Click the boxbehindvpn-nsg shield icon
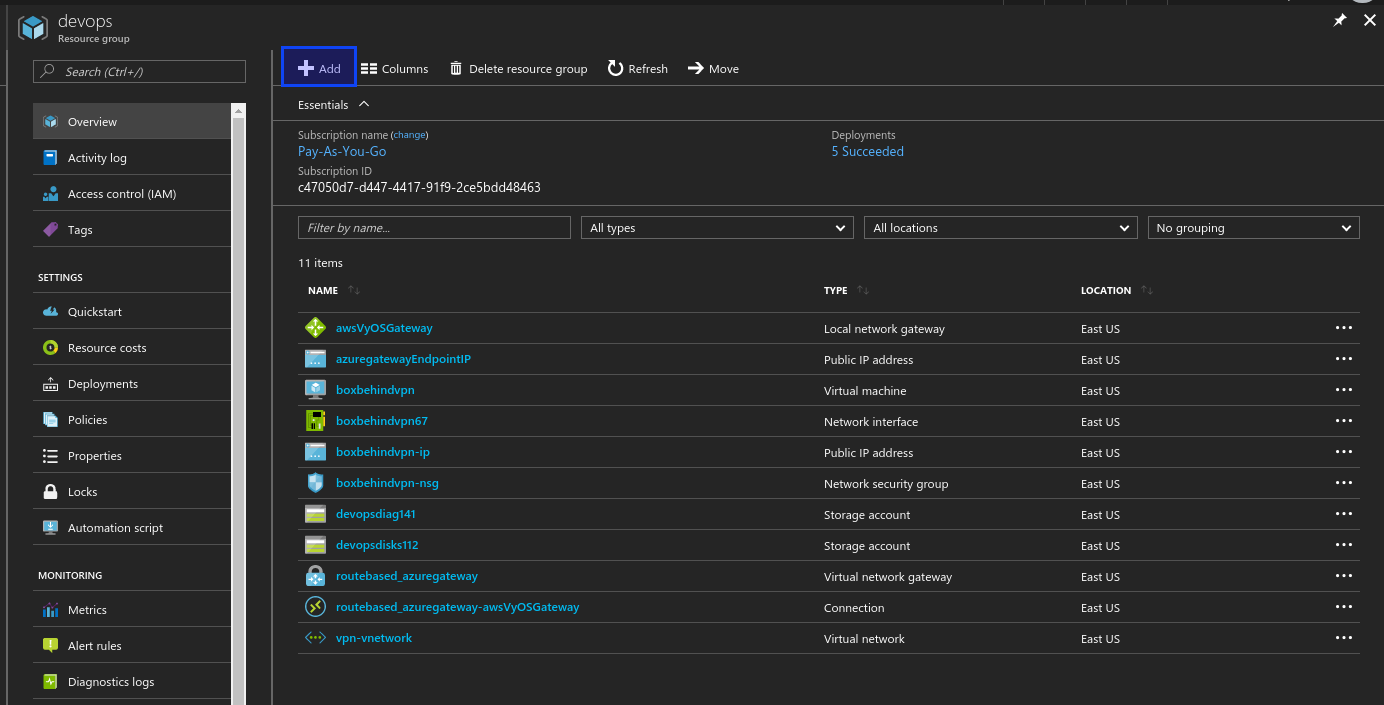Image resolution: width=1384 pixels, height=705 pixels. click(x=316, y=482)
